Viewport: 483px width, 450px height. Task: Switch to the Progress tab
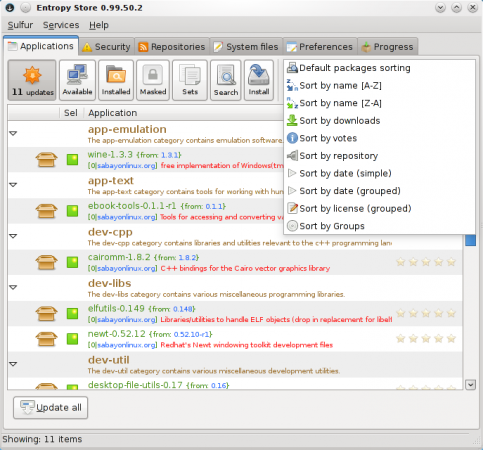[388, 47]
